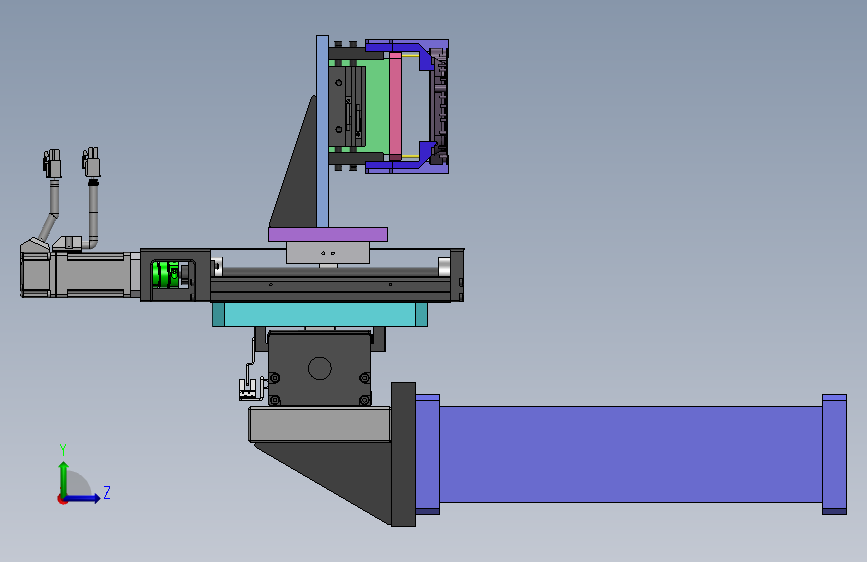Image resolution: width=867 pixels, height=562 pixels.
Task: Select the cyan base plate under the linear actuator
Action: click(x=320, y=314)
